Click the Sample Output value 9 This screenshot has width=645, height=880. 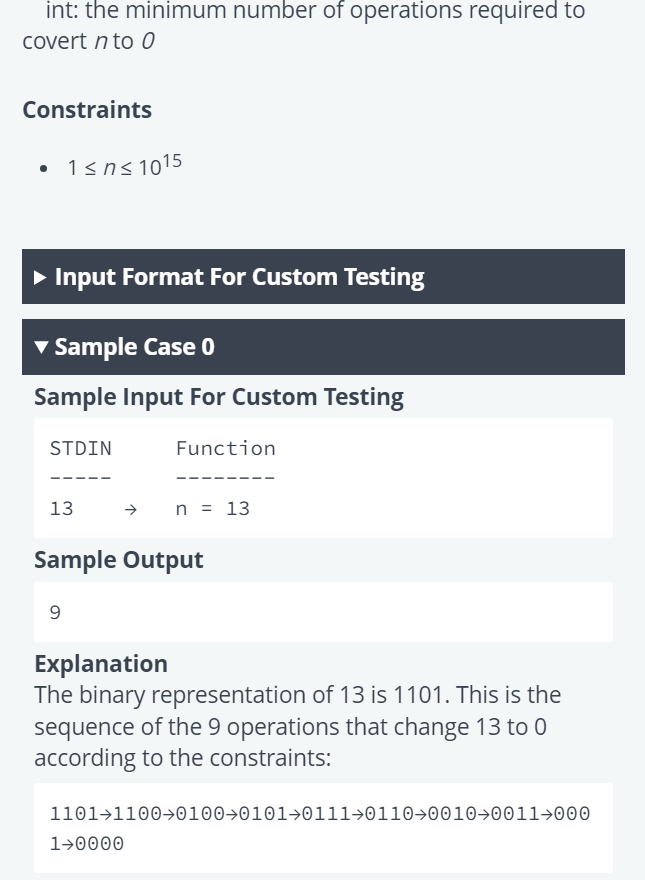(x=55, y=612)
